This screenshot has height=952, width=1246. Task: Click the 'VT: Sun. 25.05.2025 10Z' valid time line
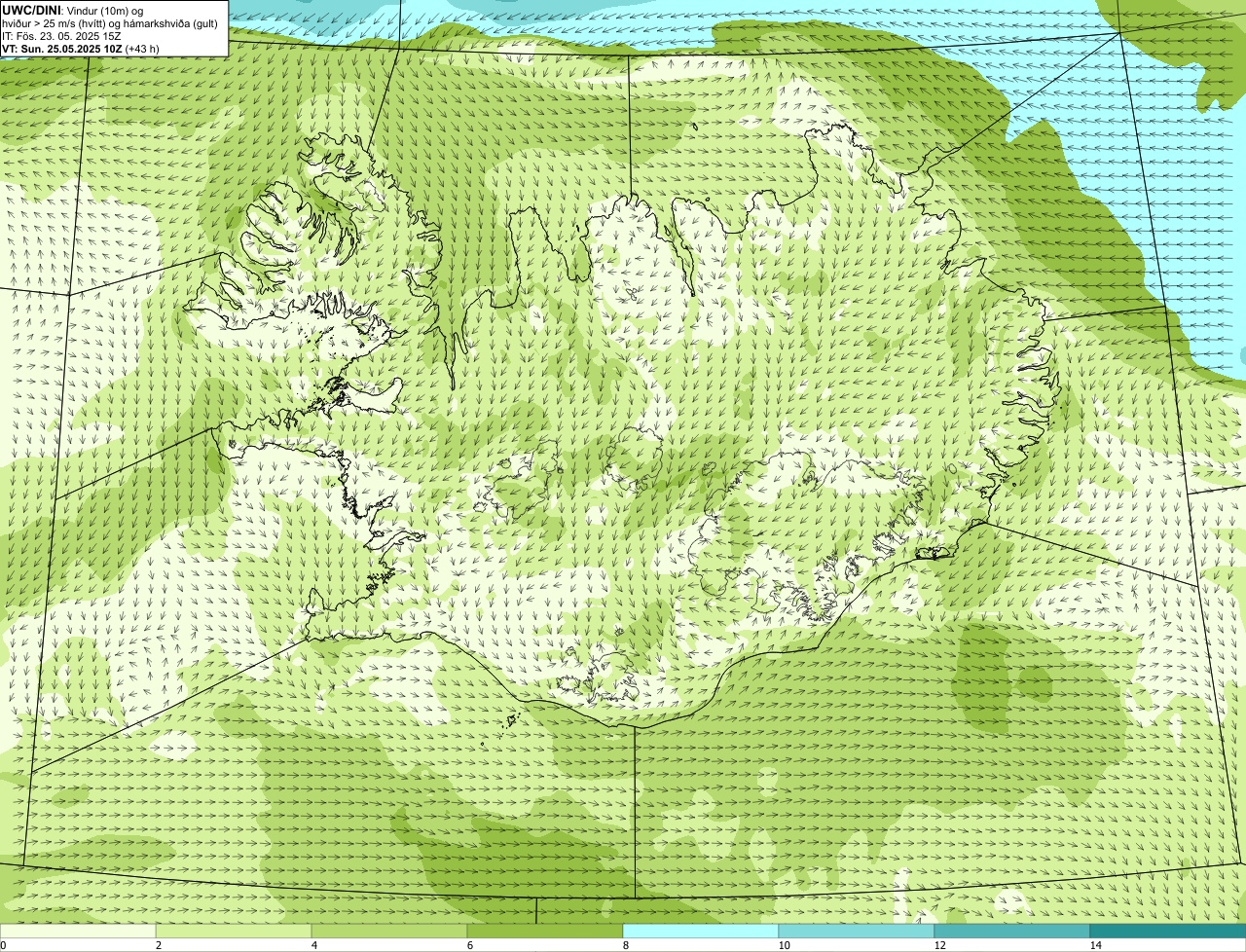[x=81, y=48]
